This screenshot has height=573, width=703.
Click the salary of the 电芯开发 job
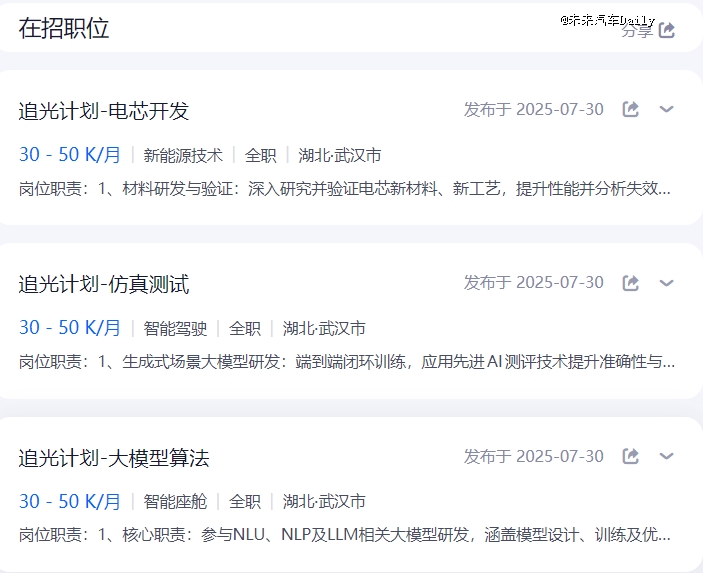click(70, 155)
